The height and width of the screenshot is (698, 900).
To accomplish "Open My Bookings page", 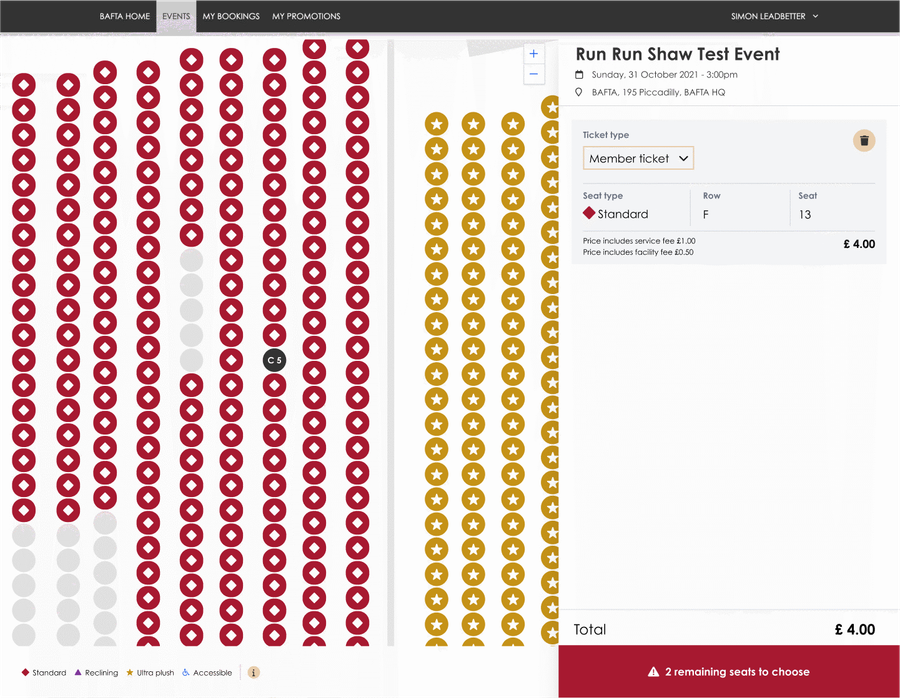I will [x=231, y=16].
